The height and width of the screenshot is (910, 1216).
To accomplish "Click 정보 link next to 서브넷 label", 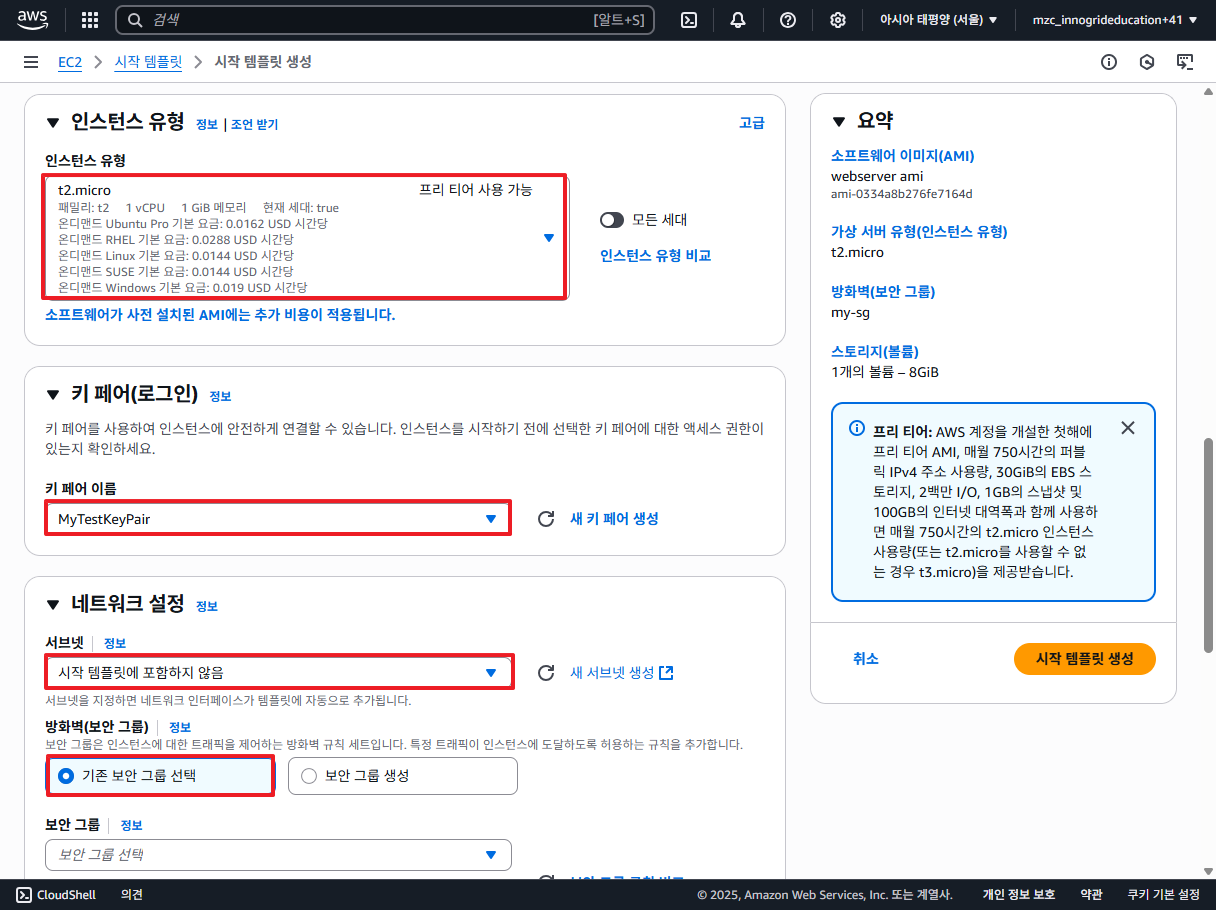I will click(115, 643).
